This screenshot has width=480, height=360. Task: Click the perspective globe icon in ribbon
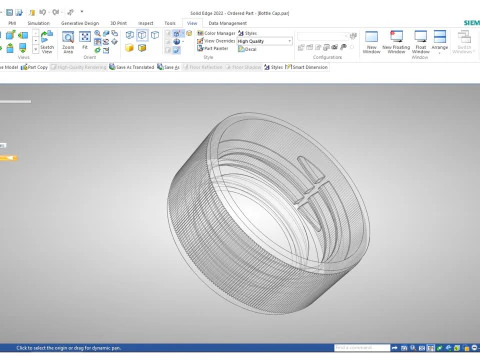(x=177, y=42)
